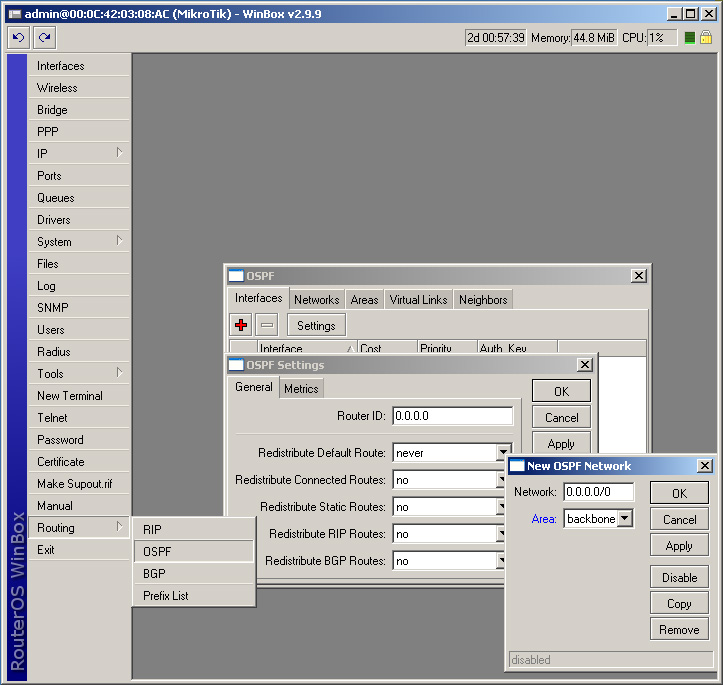Expand the IP submenu

pyautogui.click(x=80, y=153)
